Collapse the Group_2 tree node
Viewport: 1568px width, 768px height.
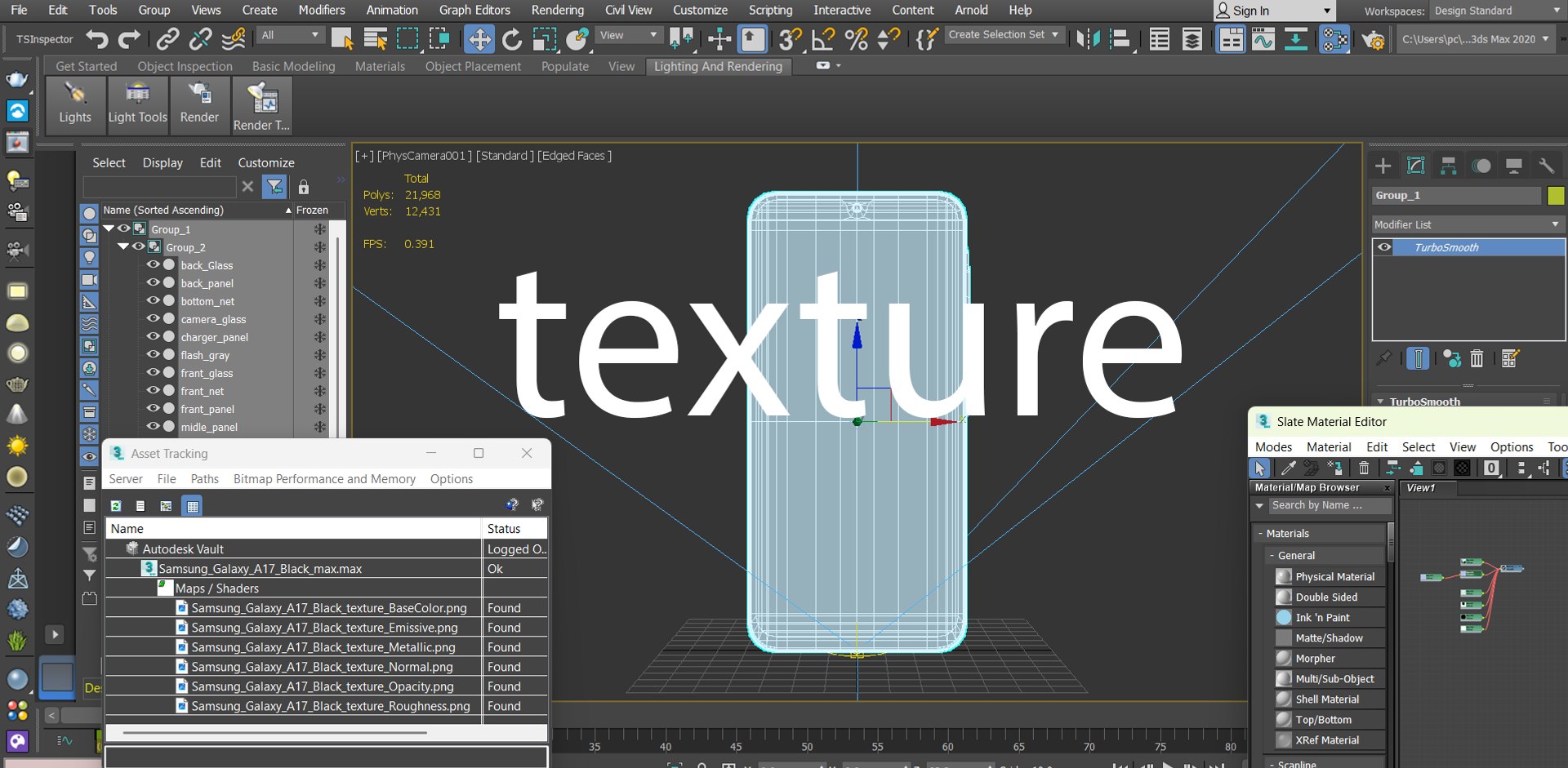(123, 246)
